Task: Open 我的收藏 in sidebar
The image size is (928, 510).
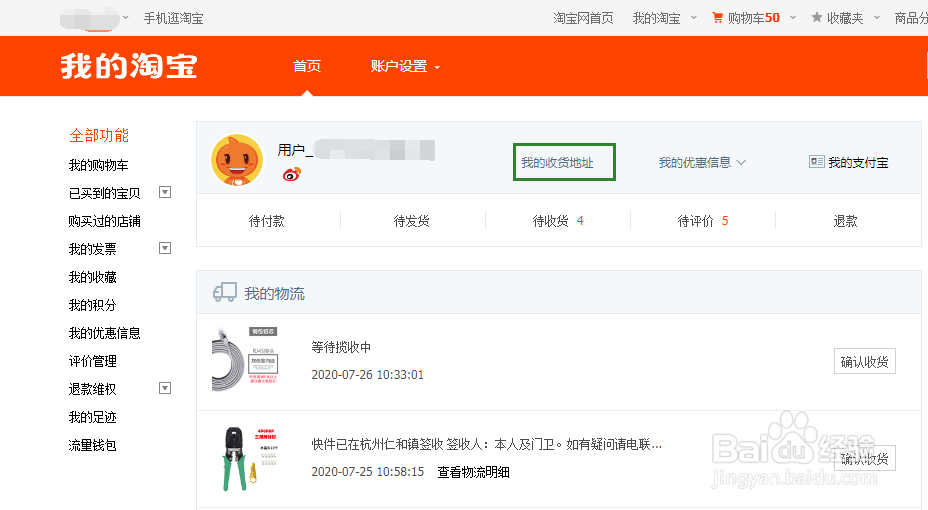Action: (x=92, y=277)
